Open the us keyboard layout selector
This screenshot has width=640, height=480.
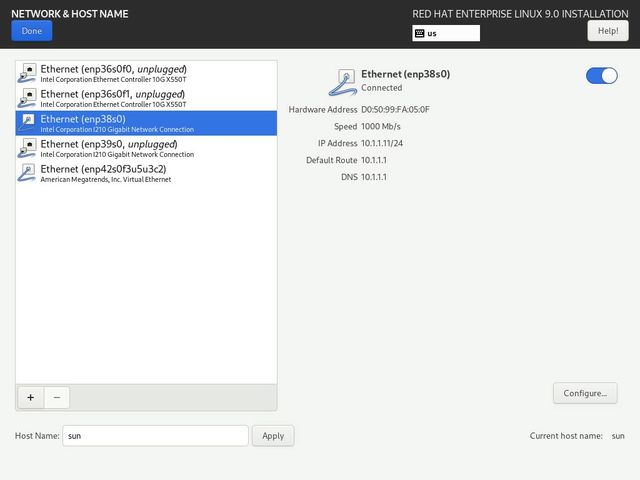[x=446, y=33]
